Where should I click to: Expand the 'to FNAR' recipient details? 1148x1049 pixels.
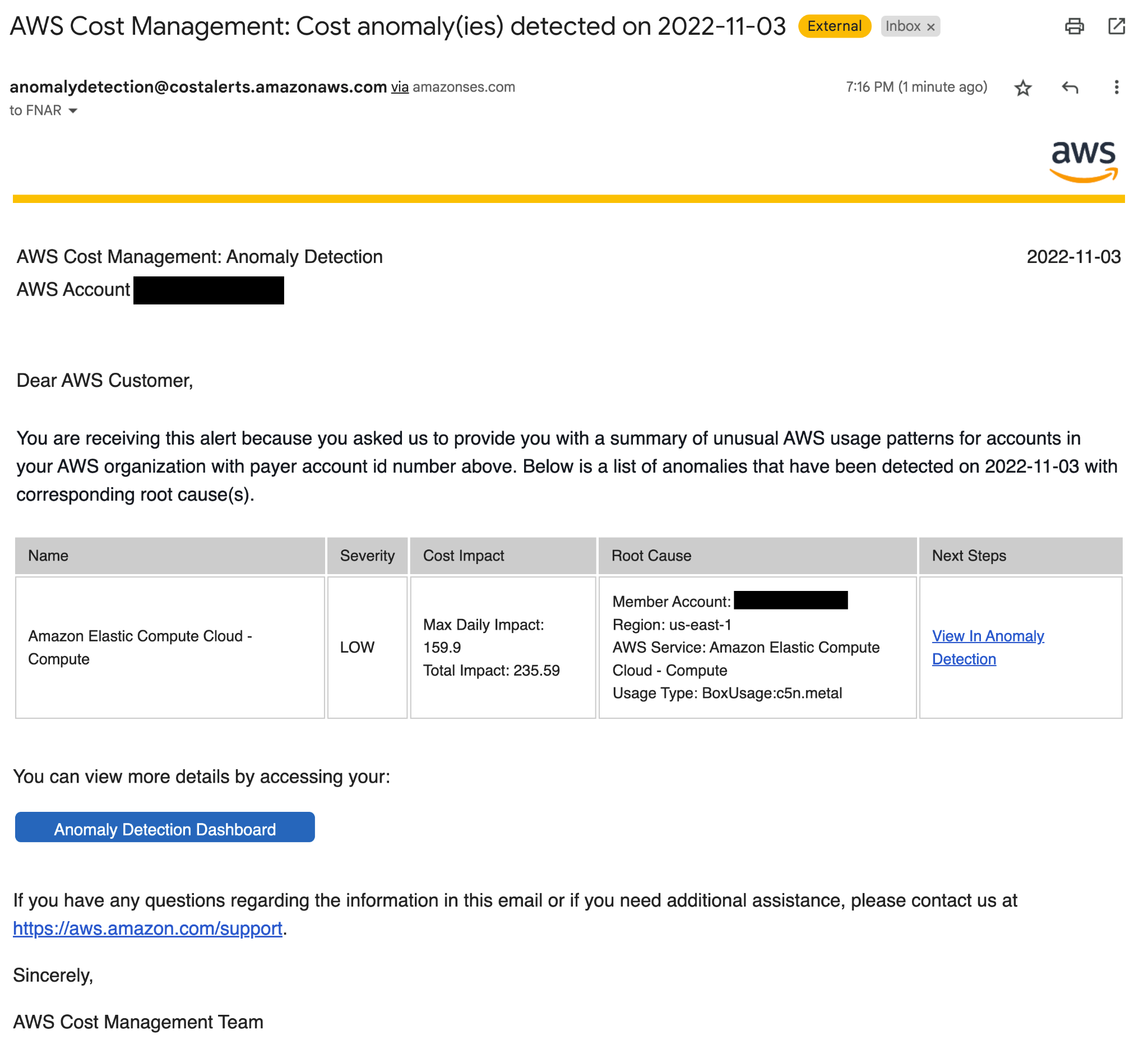74,110
